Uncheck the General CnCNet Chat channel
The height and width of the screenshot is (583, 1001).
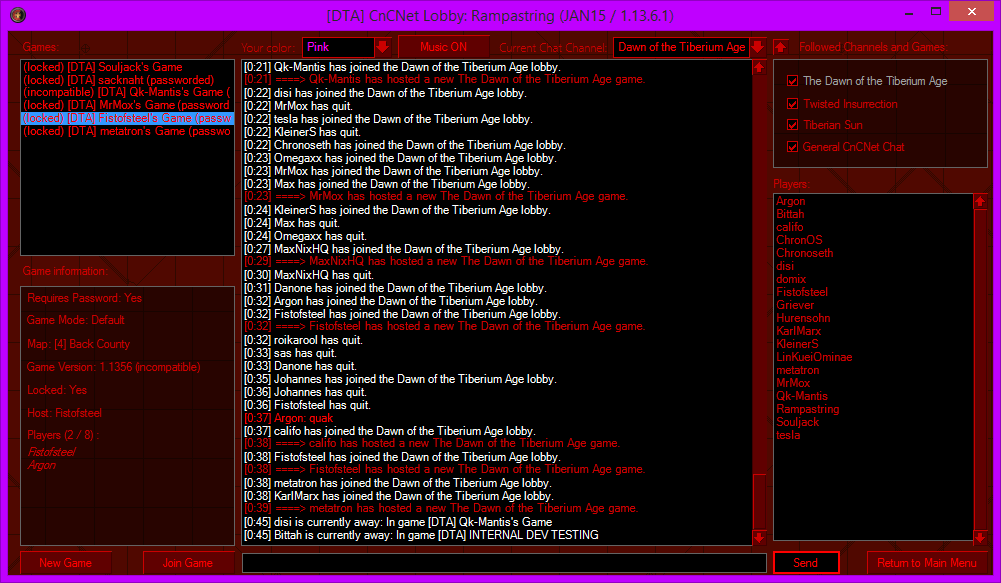point(792,147)
